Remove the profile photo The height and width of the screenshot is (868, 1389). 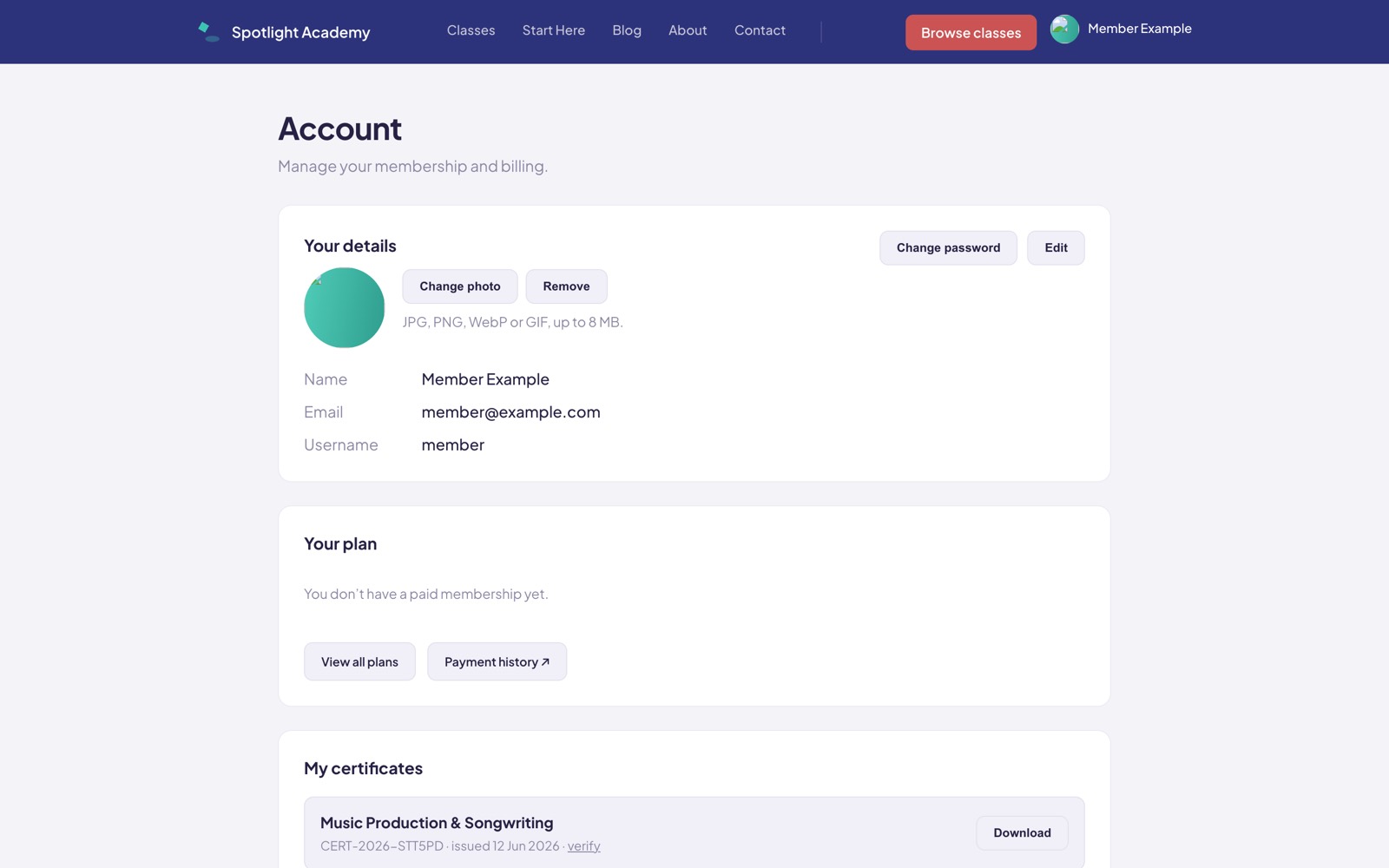pos(566,286)
